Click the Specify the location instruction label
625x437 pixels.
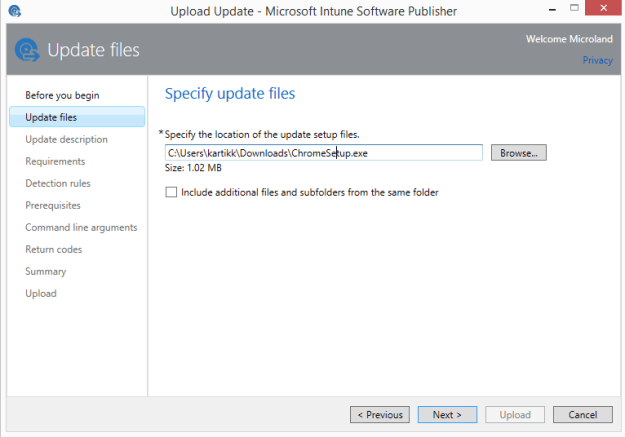[262, 135]
